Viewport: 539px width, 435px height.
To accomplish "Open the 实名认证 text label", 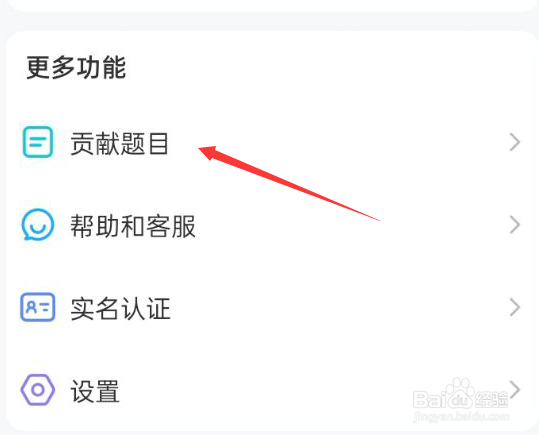I will coord(120,308).
